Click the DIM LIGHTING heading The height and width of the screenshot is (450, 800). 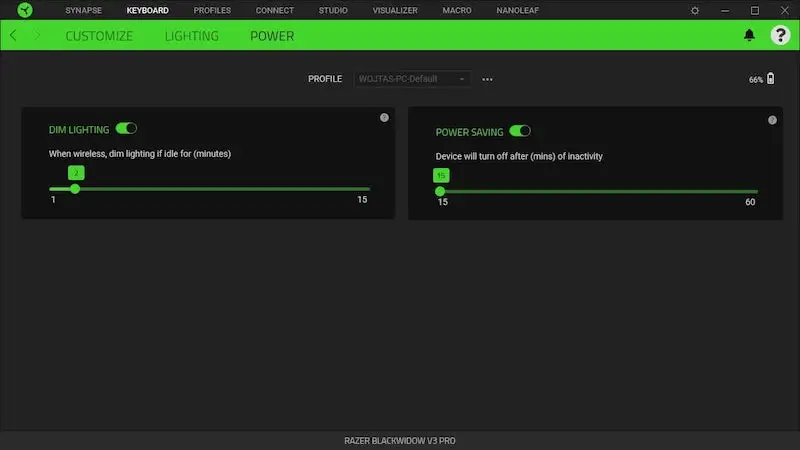point(79,130)
